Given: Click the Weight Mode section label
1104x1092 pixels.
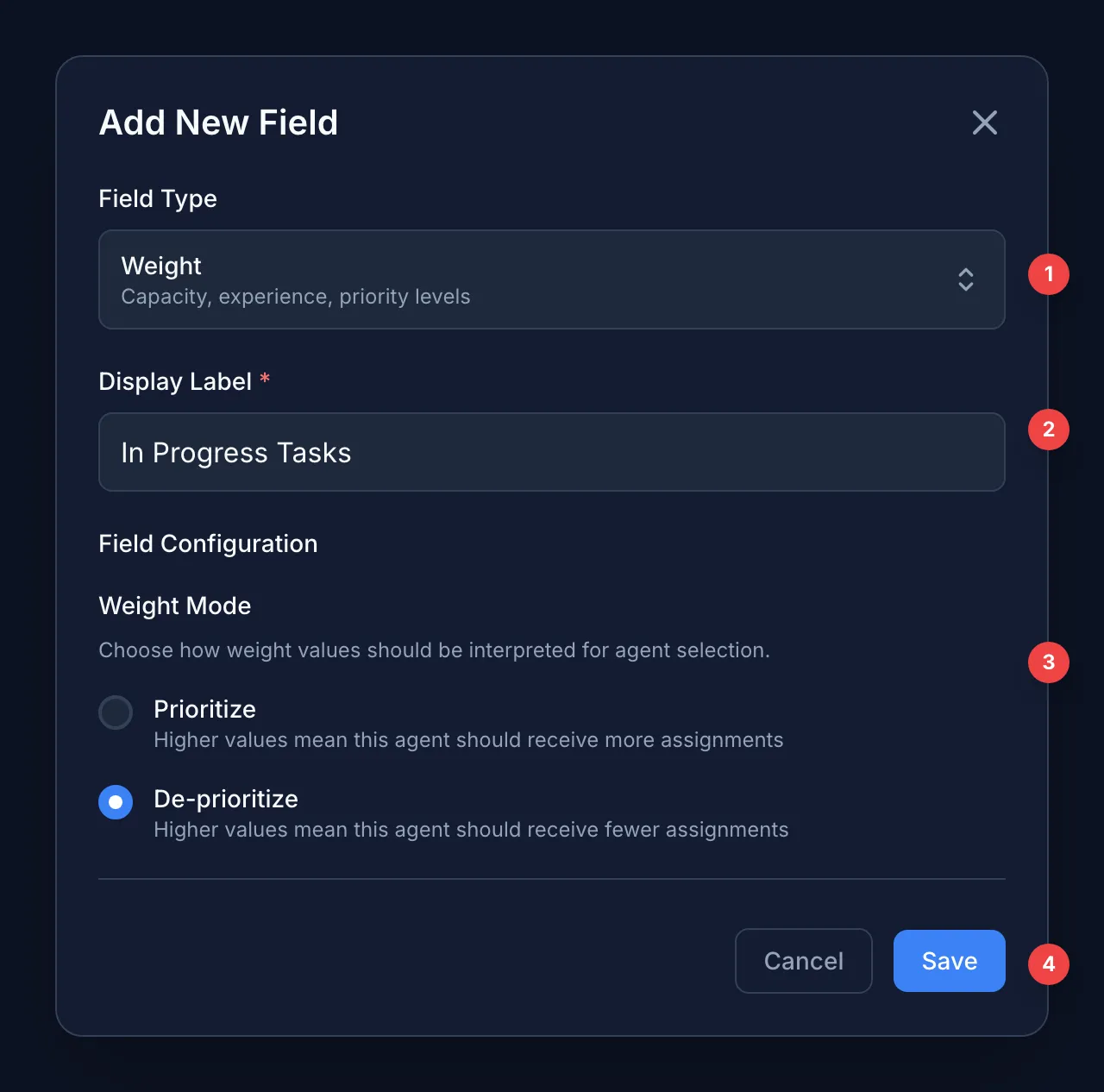Looking at the screenshot, I should [x=174, y=606].
